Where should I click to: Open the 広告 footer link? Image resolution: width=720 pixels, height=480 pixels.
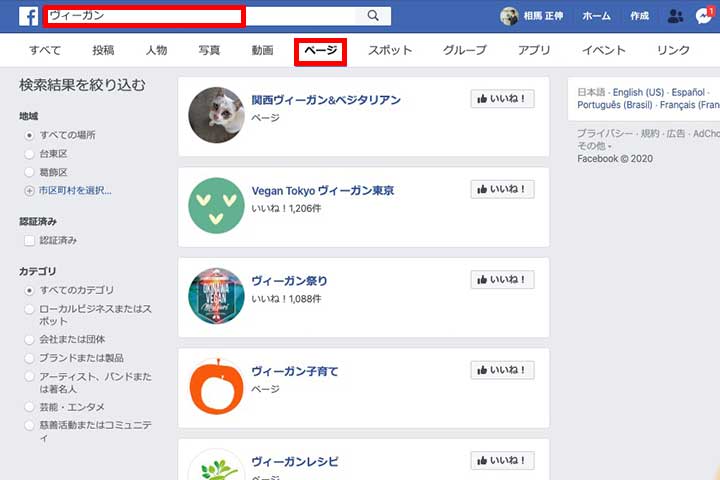pos(675,134)
